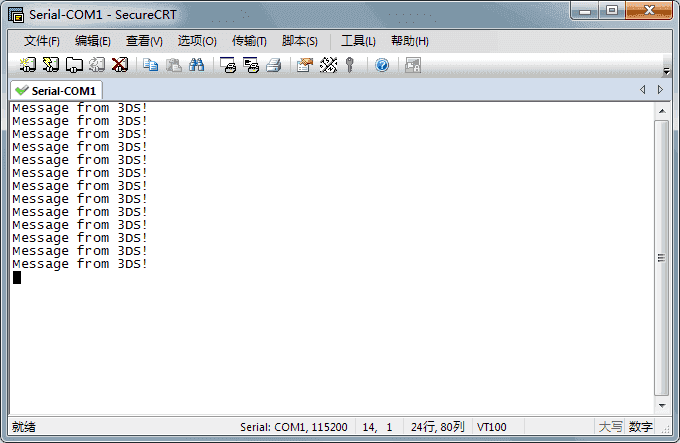Click the Print Selection icon

251,65
